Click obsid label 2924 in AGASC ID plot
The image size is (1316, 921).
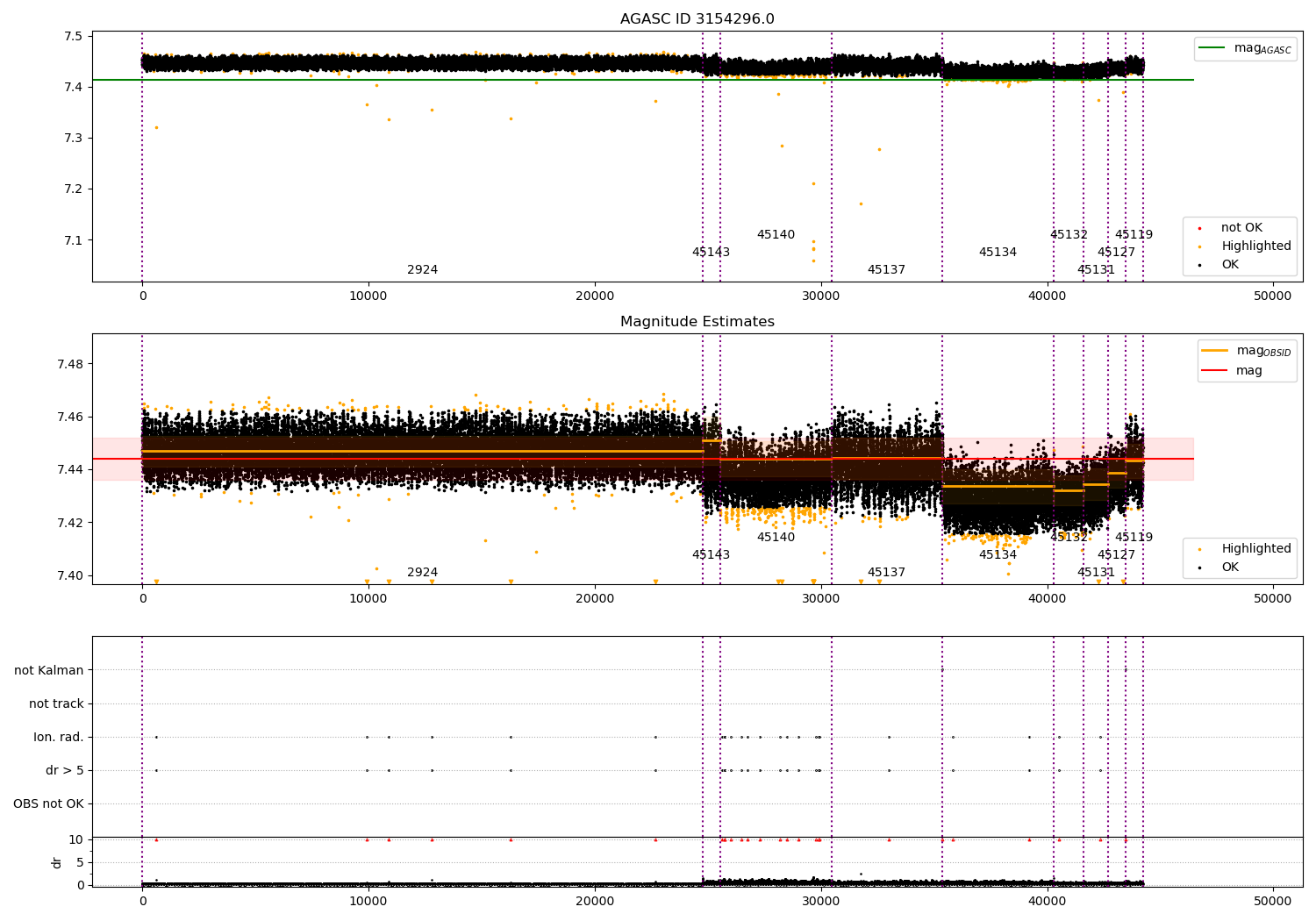click(x=422, y=270)
